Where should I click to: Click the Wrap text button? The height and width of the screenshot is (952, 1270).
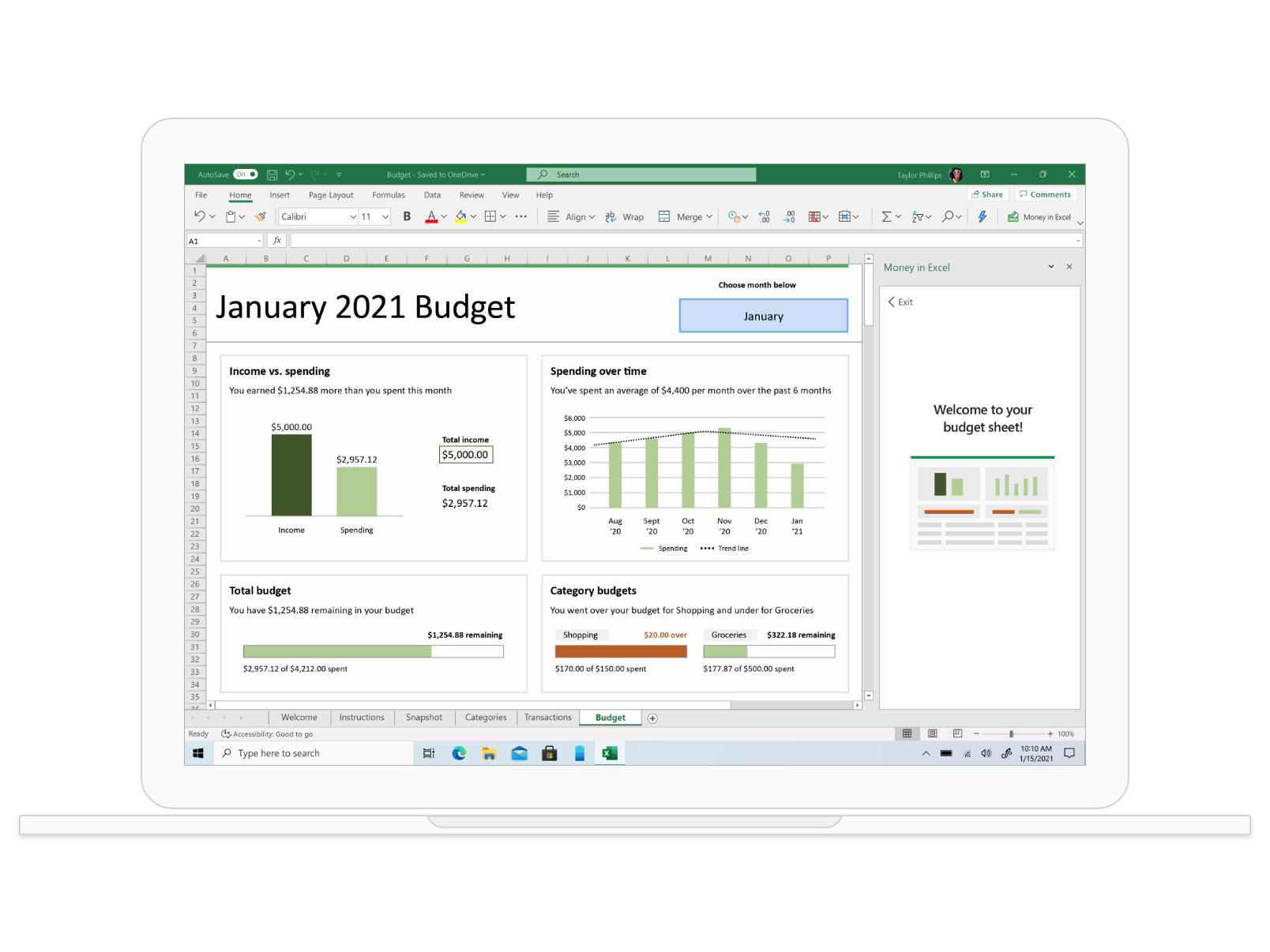(624, 216)
